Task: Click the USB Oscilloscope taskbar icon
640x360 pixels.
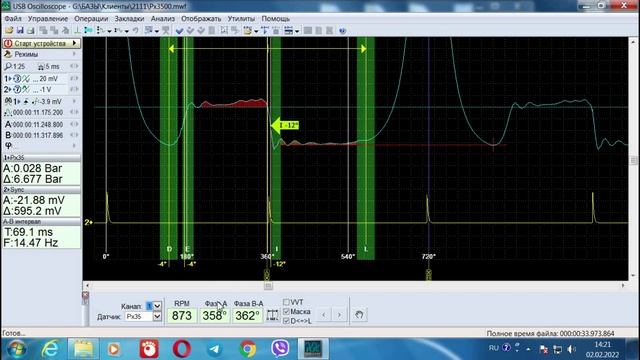Action: [313, 349]
